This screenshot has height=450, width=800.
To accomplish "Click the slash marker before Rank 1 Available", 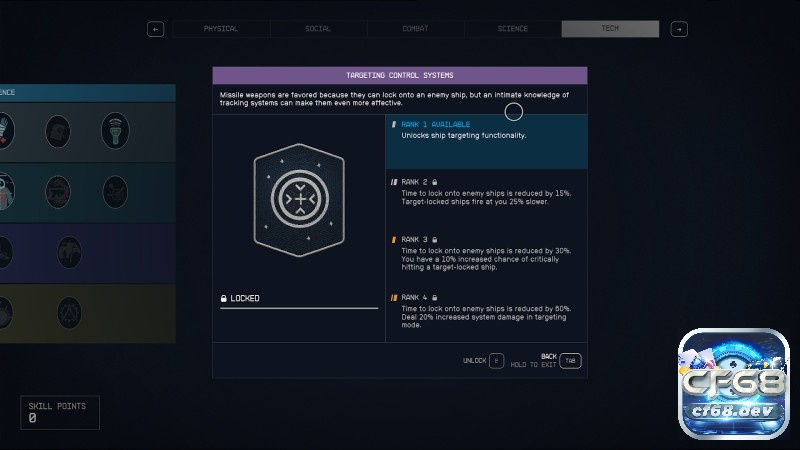I will coord(393,124).
